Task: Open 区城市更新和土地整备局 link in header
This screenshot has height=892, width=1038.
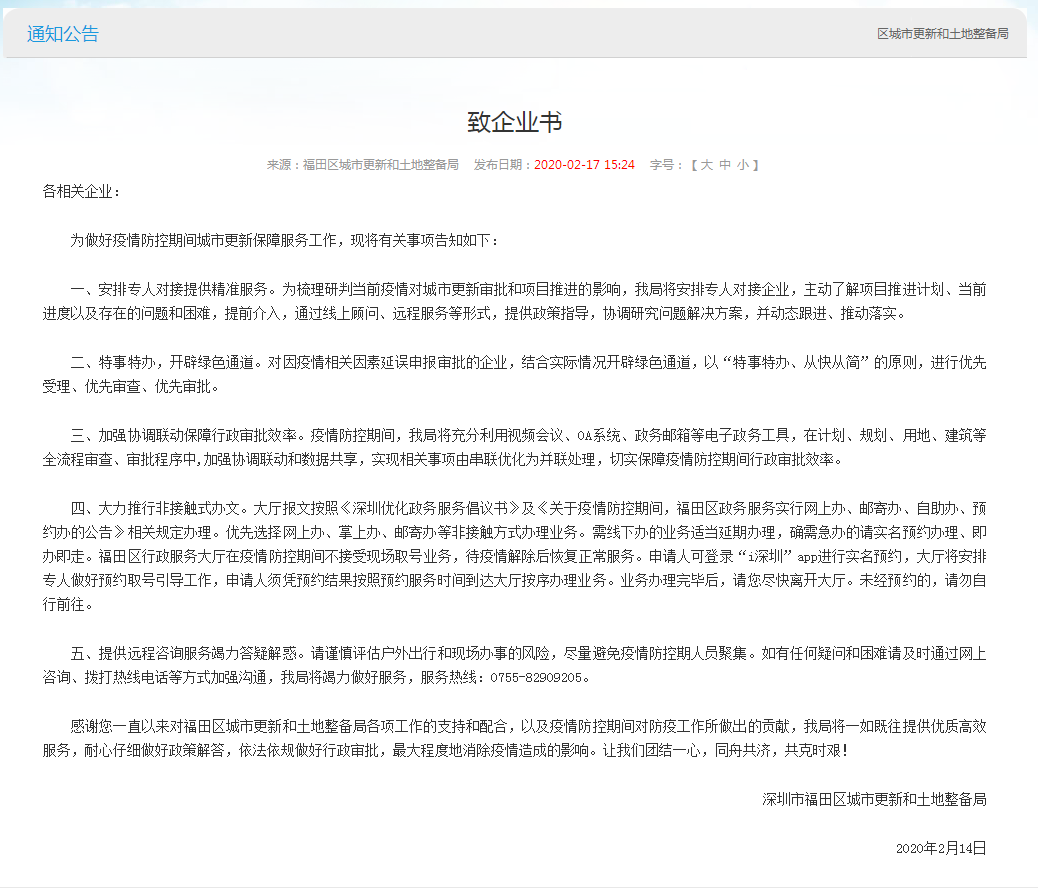Action: (x=942, y=34)
